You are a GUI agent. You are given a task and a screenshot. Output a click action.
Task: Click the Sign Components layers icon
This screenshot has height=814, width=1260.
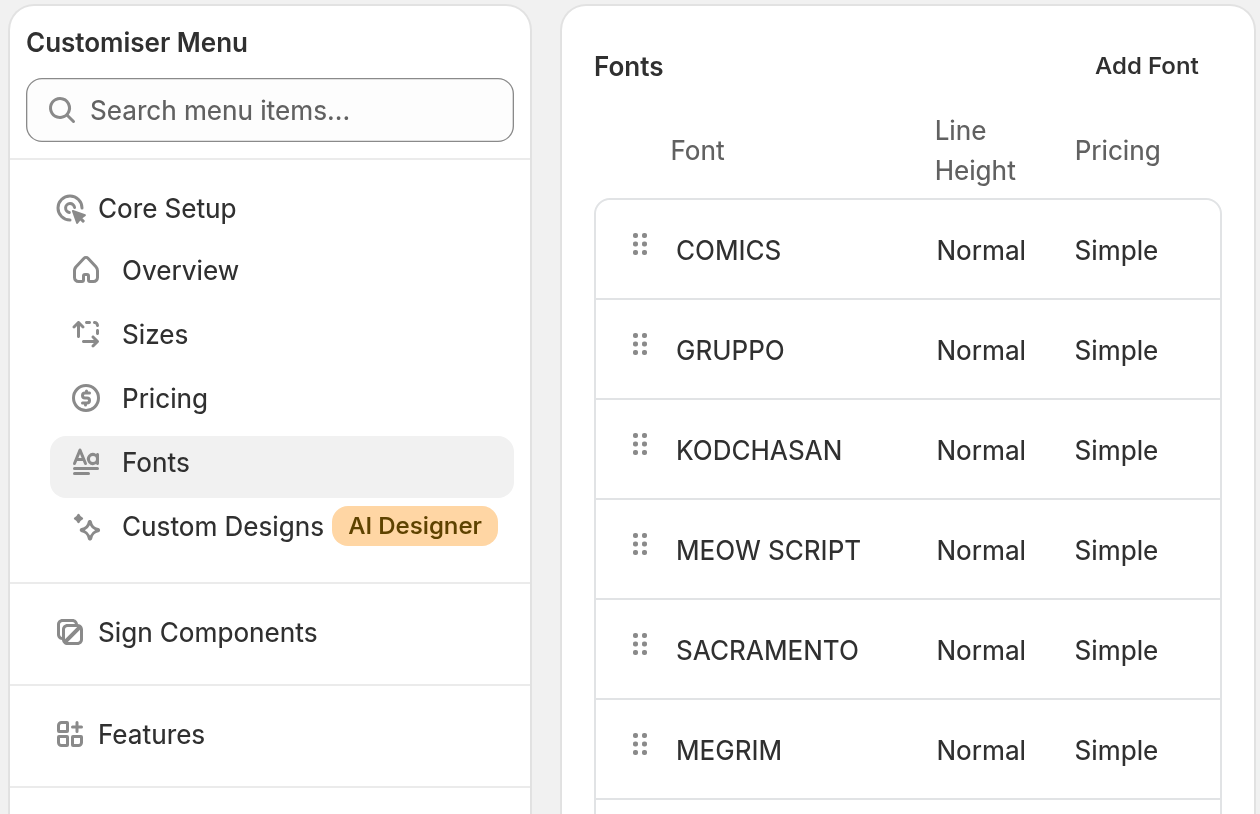(x=70, y=632)
